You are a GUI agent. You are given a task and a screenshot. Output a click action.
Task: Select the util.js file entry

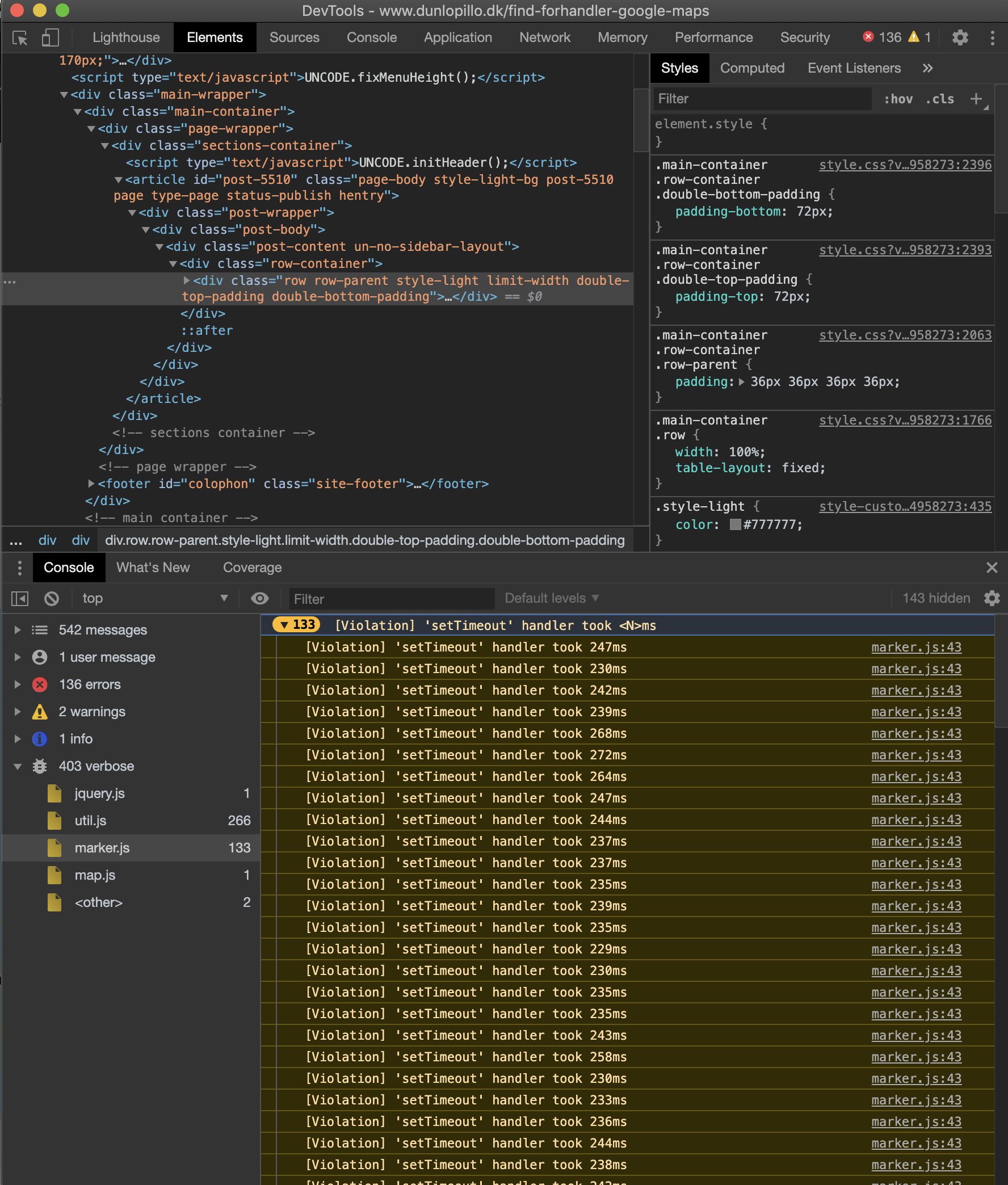coord(131,821)
